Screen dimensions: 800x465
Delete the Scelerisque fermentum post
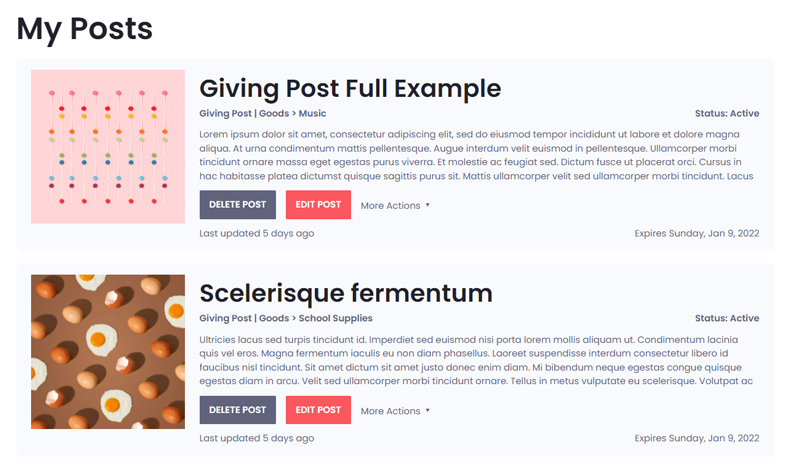pos(237,410)
